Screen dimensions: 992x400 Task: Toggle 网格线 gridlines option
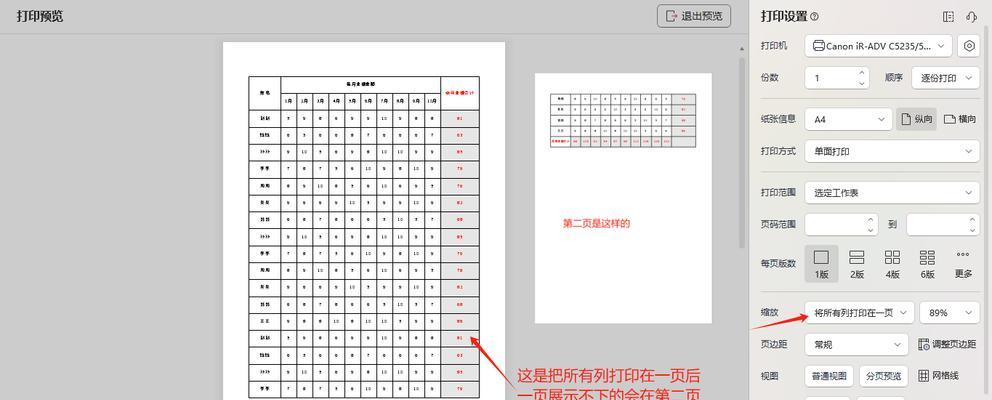(x=938, y=376)
